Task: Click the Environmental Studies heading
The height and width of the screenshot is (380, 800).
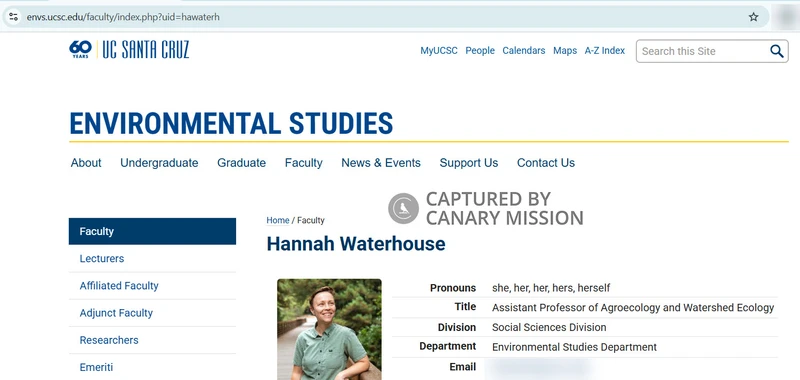Action: click(x=231, y=123)
